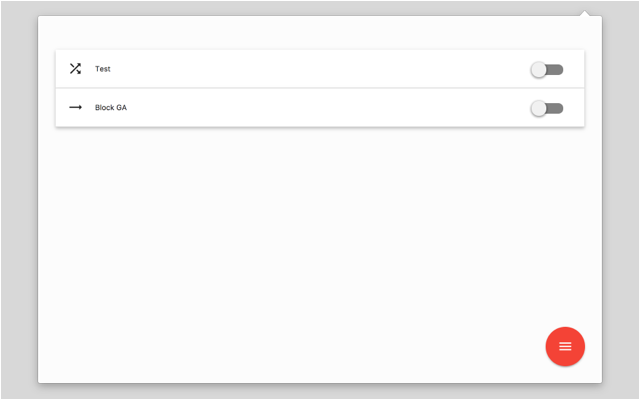The image size is (640, 400).
Task: Click the white hamburger lines icon
Action: point(565,346)
